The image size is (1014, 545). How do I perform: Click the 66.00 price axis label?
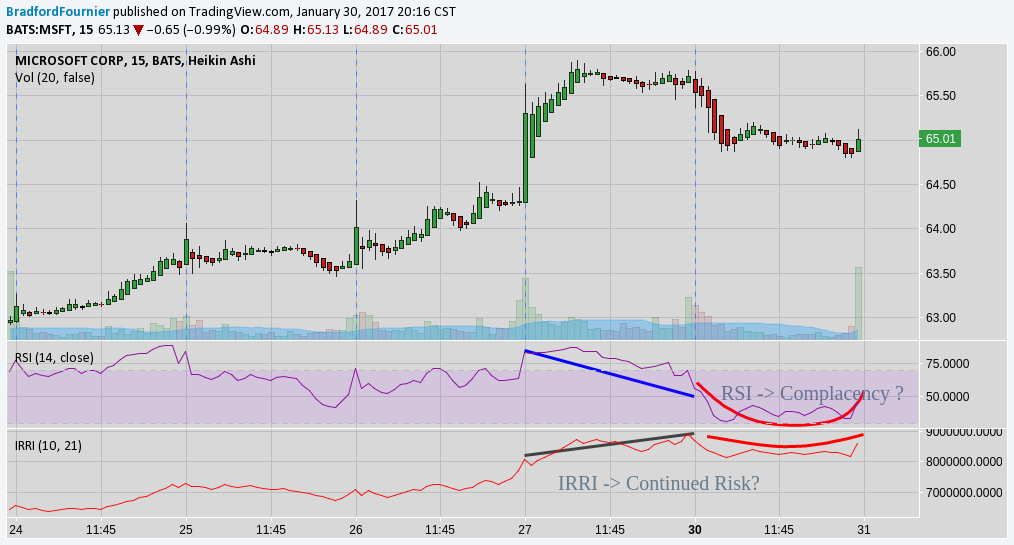940,52
